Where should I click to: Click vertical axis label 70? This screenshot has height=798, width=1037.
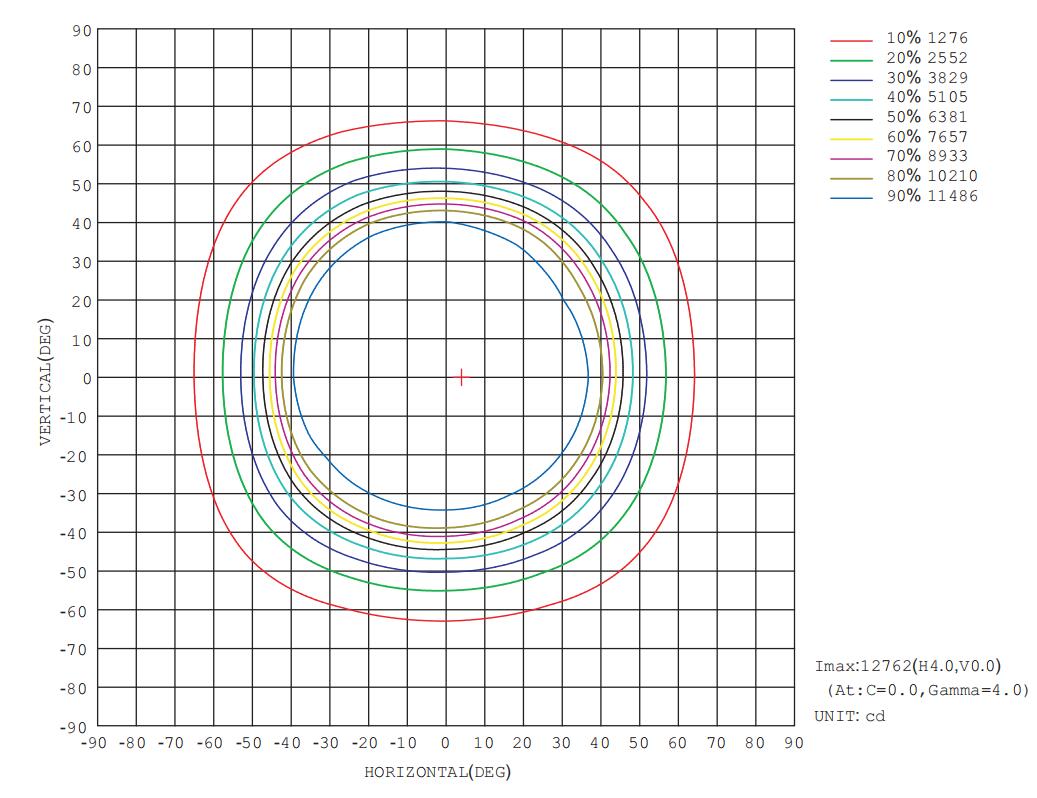click(x=82, y=108)
